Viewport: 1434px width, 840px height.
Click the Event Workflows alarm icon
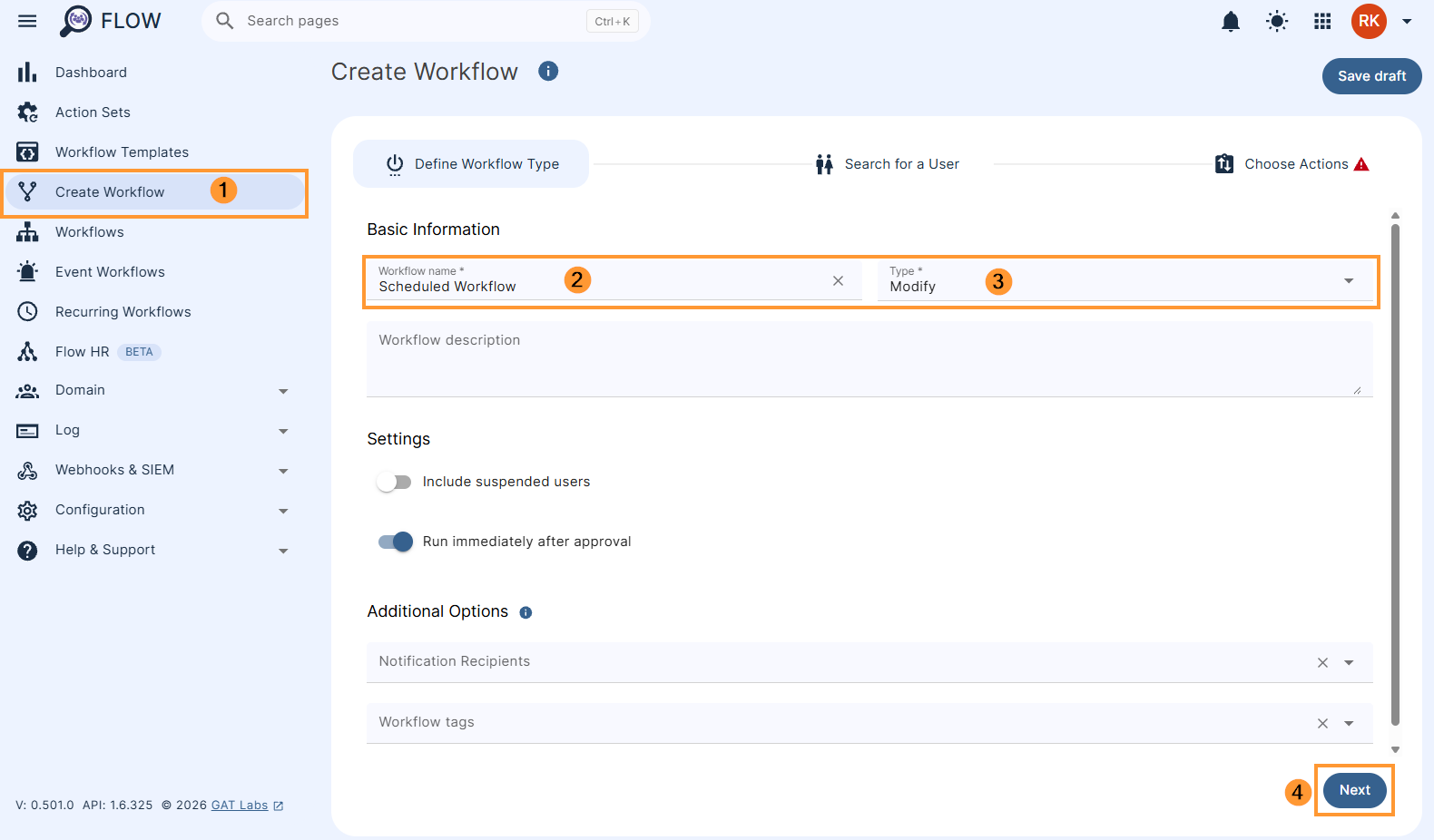pyautogui.click(x=27, y=272)
